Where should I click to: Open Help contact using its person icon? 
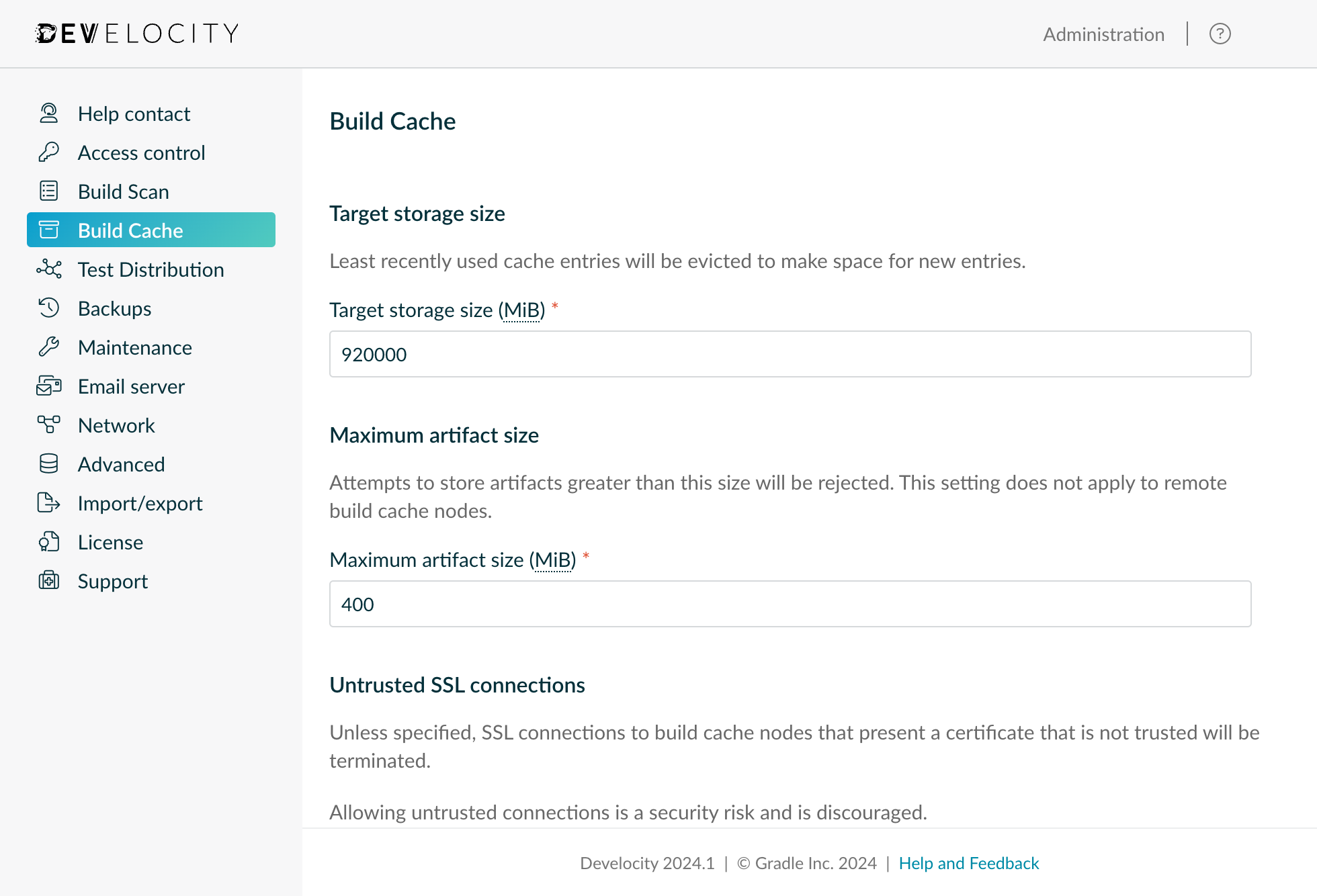pos(48,113)
